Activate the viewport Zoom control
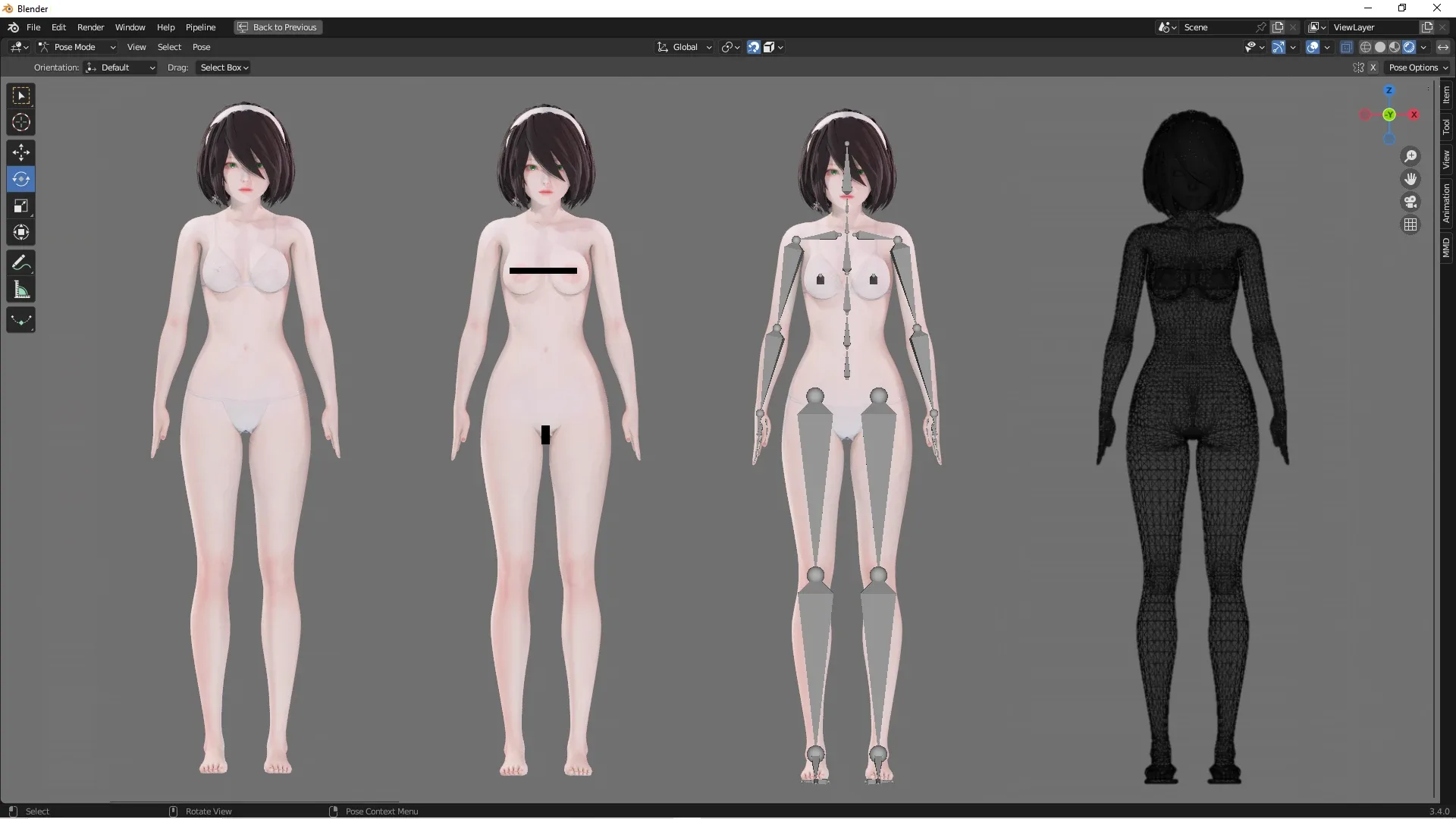The image size is (1456, 819). tap(1410, 155)
